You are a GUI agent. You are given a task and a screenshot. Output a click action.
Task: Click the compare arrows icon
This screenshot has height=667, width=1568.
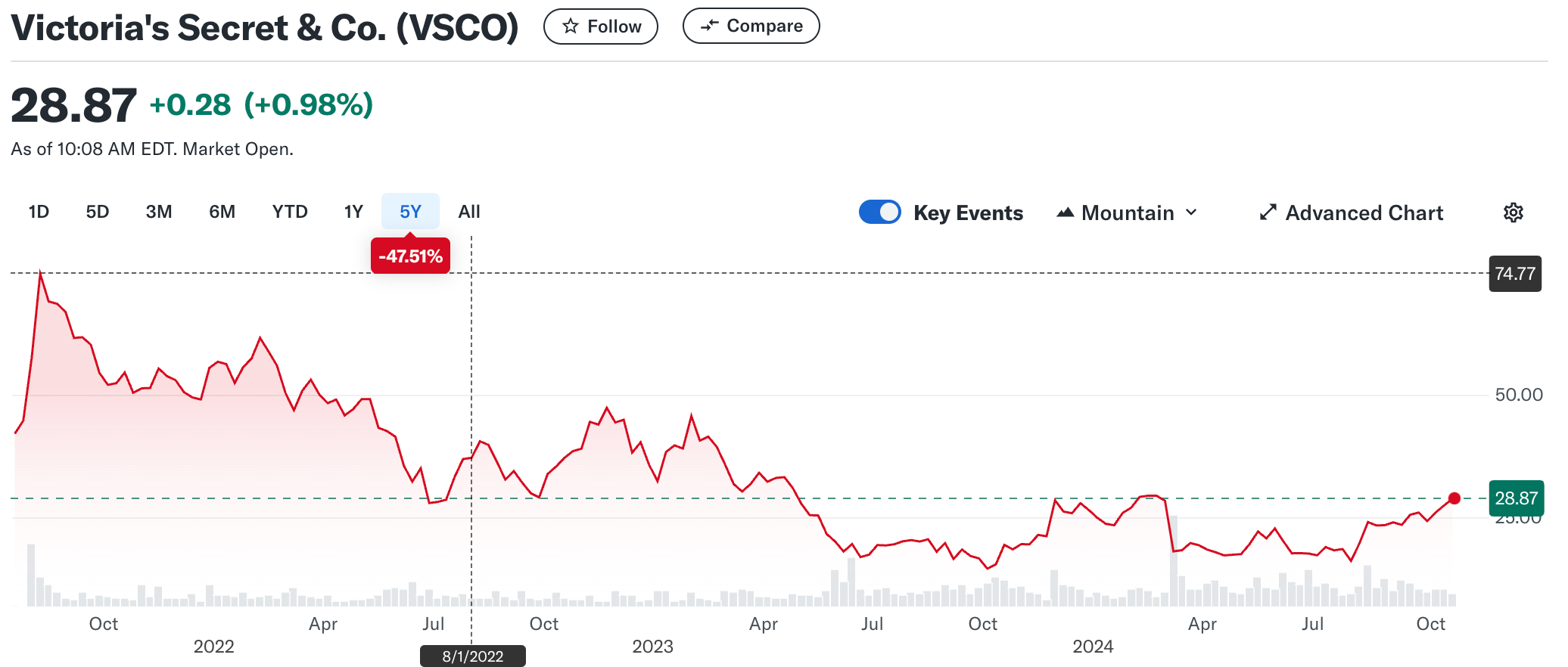click(x=709, y=26)
